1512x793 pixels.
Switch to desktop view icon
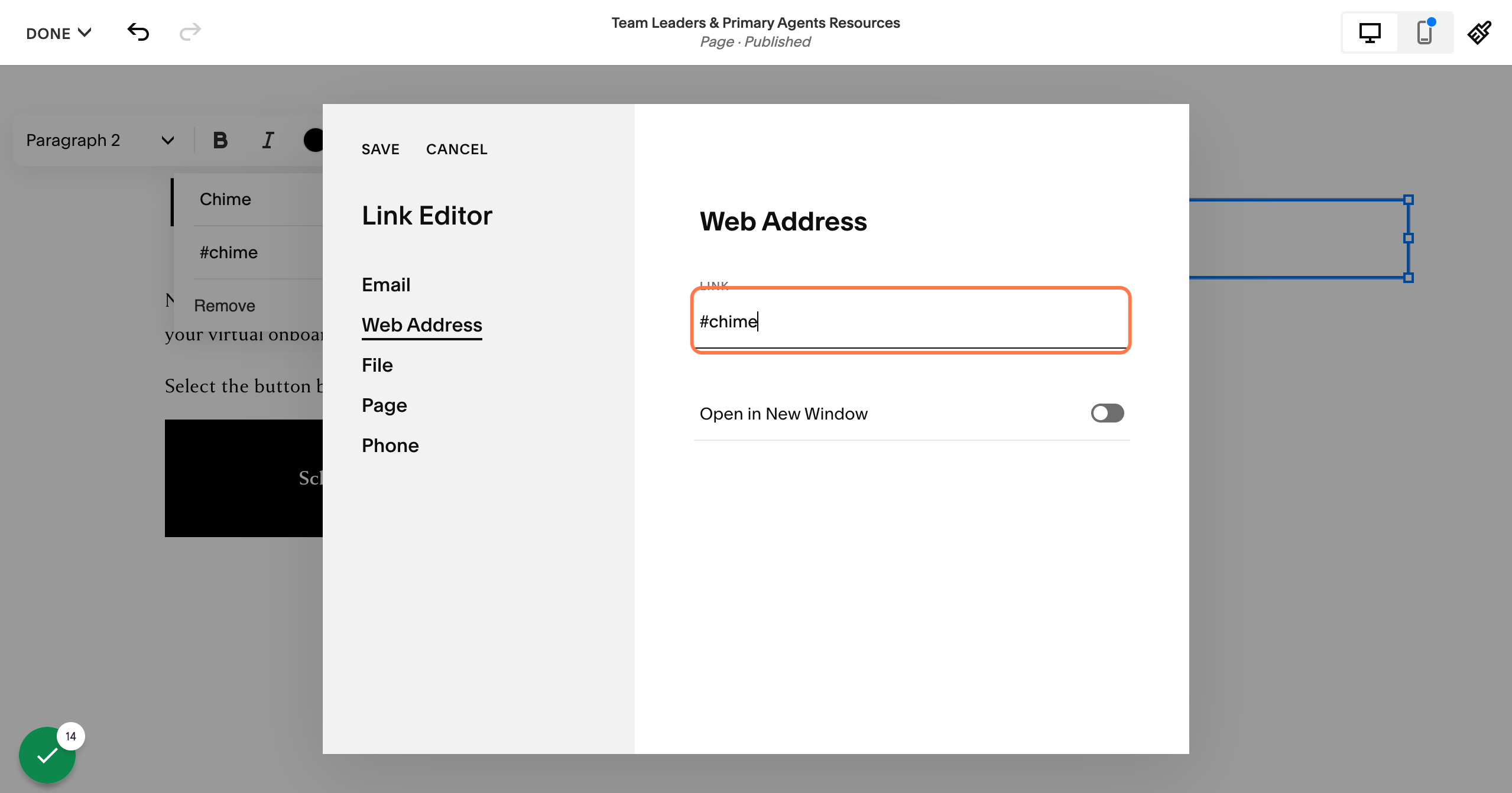click(x=1370, y=33)
